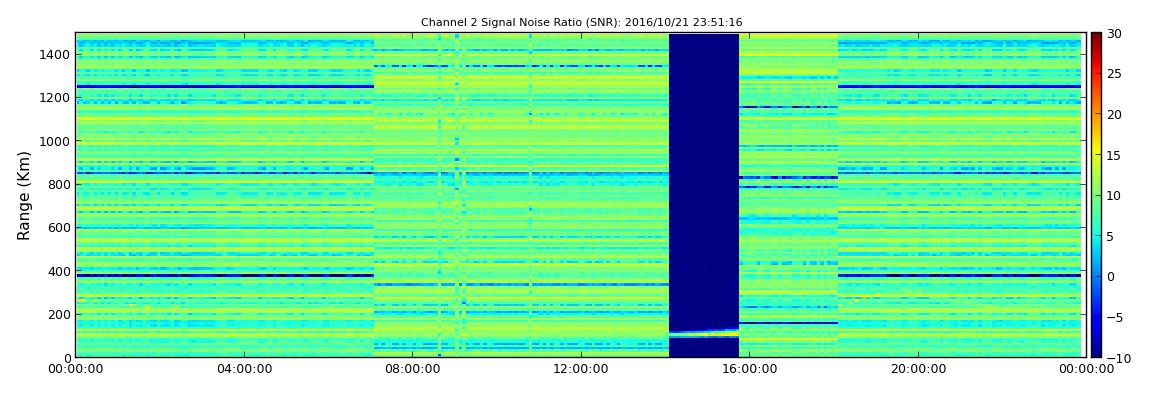The height and width of the screenshot is (407, 1150).
Task: Click the 1200 range tick label
Action: tap(56, 98)
